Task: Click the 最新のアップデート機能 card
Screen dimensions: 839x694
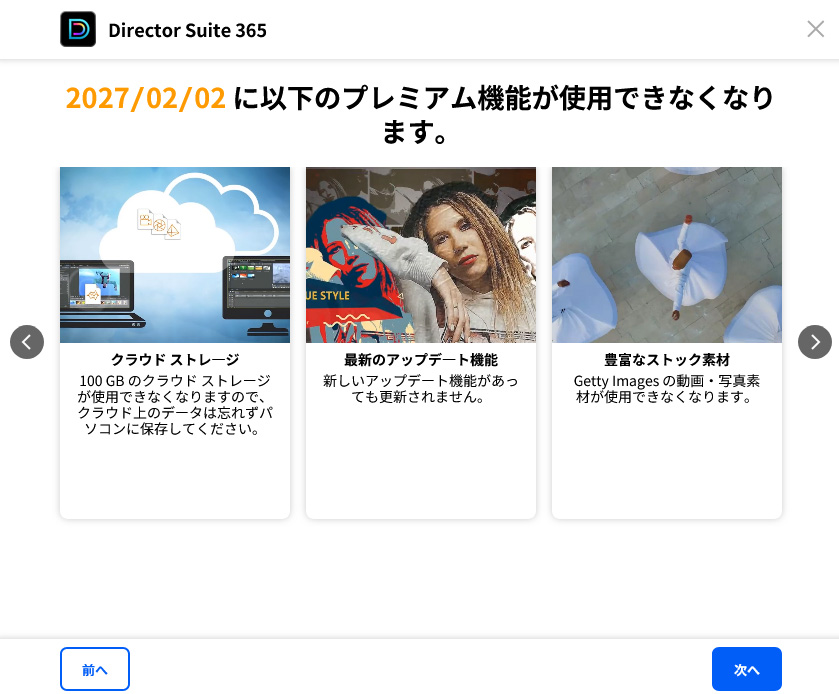Action: tap(420, 343)
